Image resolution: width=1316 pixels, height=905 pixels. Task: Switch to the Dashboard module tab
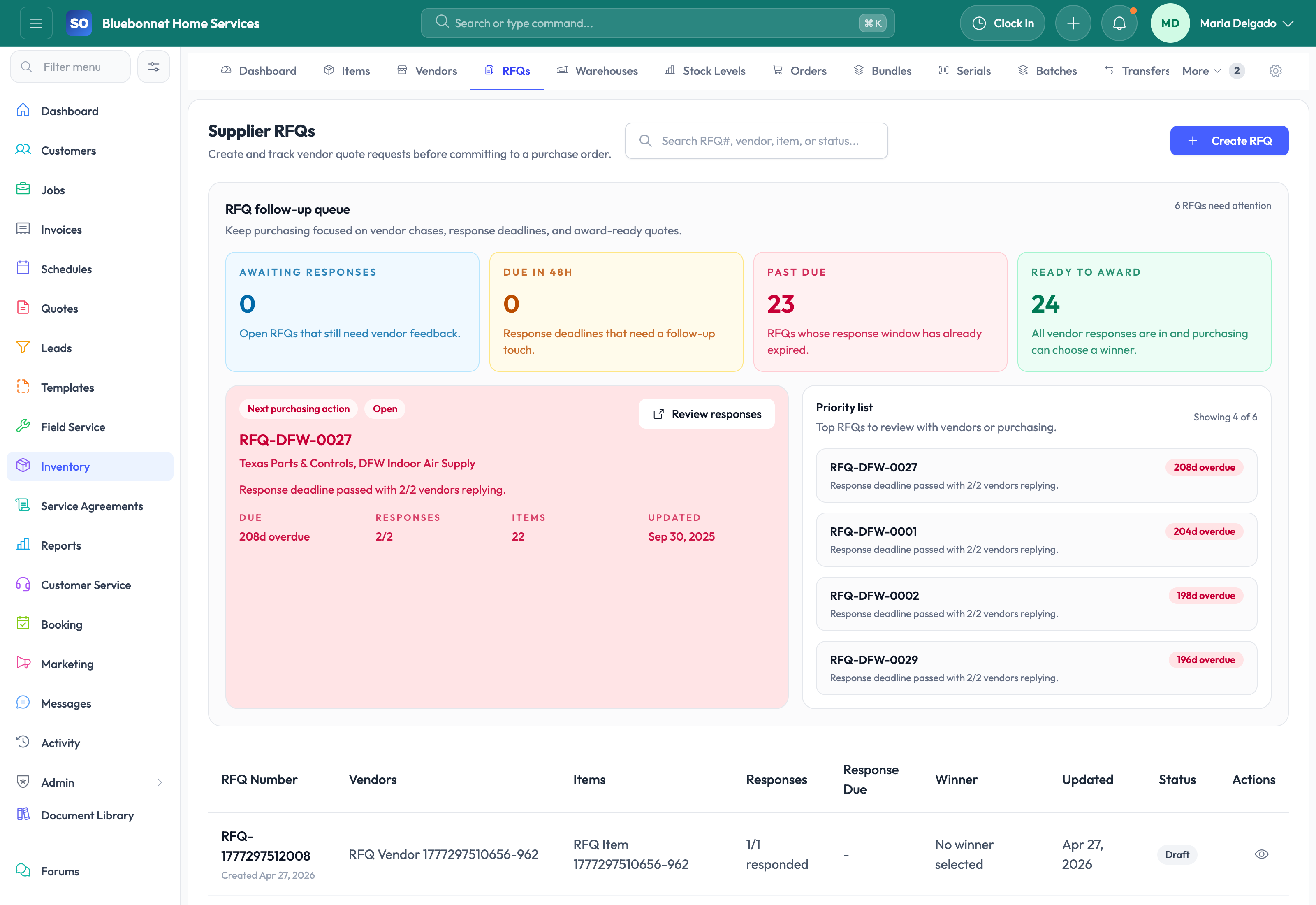(x=258, y=71)
